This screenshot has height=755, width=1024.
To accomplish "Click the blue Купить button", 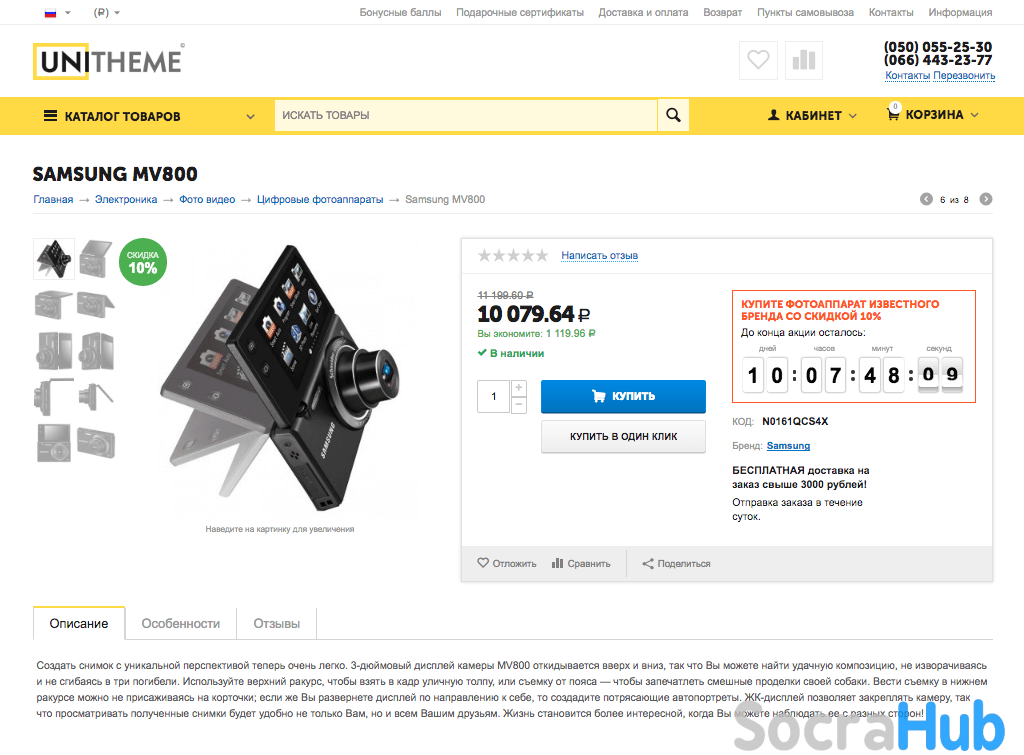I will point(623,396).
